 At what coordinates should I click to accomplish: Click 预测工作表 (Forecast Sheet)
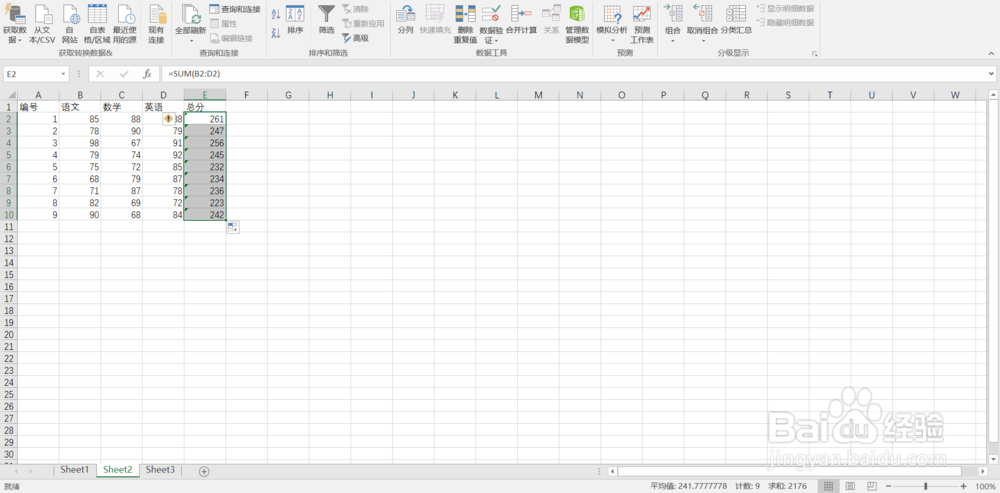(x=642, y=24)
